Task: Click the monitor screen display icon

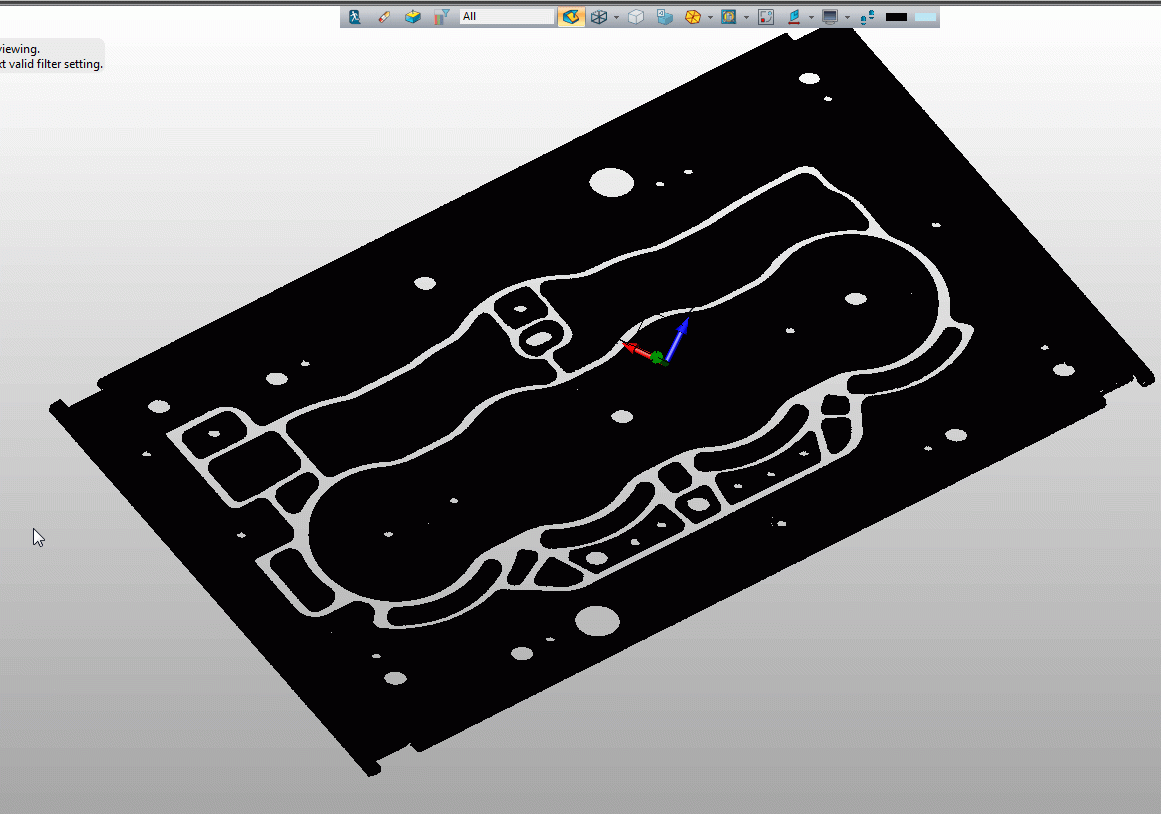Action: [830, 16]
